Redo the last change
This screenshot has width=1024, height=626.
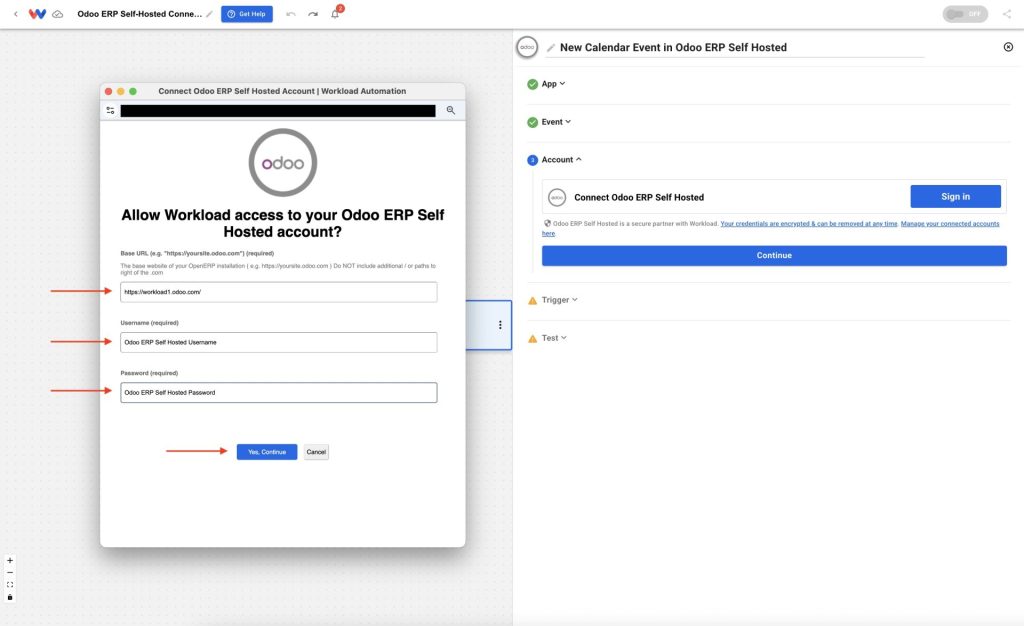coord(313,14)
